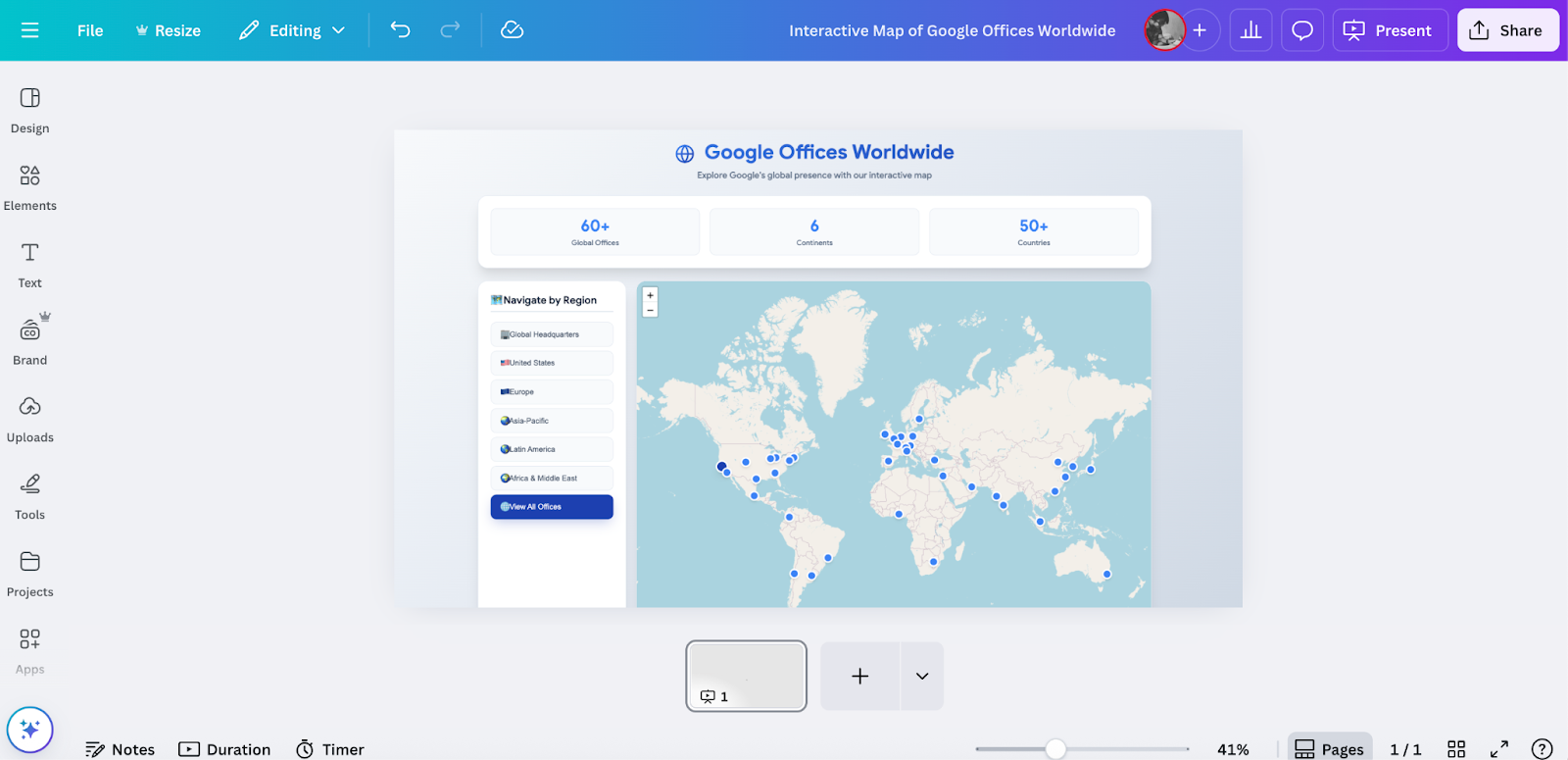Launch the Magic AI assistant sparkle button

click(x=30, y=730)
